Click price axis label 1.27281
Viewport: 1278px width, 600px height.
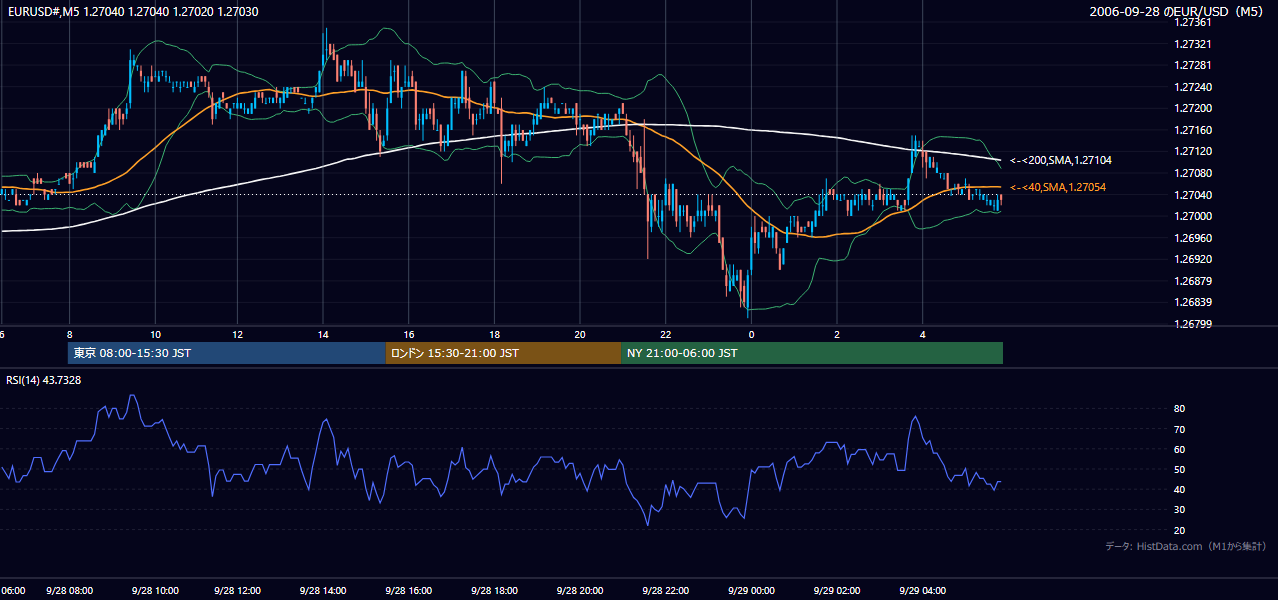click(x=1193, y=65)
